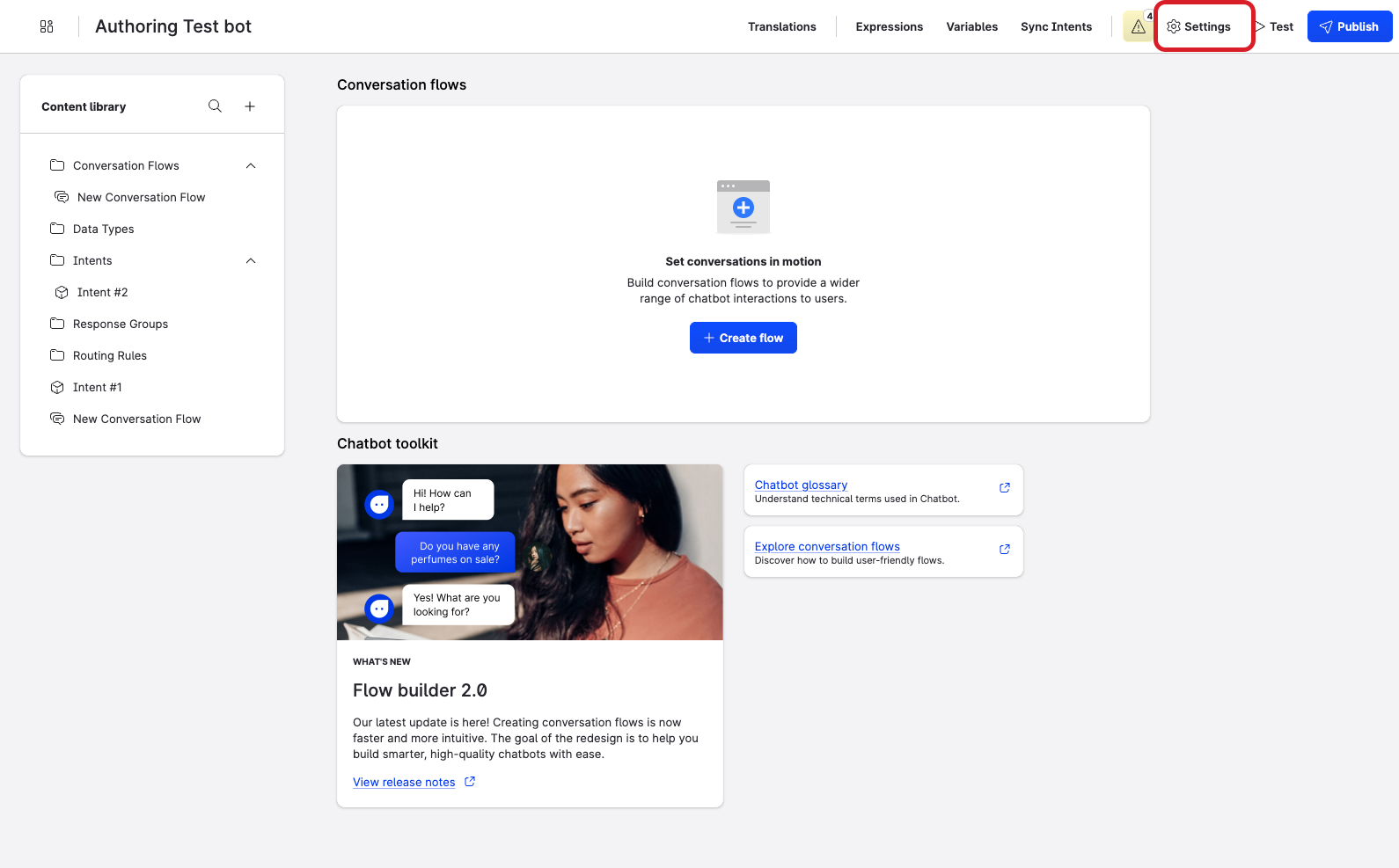
Task: Open the apps grid icon beside bot title
Action: [x=47, y=26]
